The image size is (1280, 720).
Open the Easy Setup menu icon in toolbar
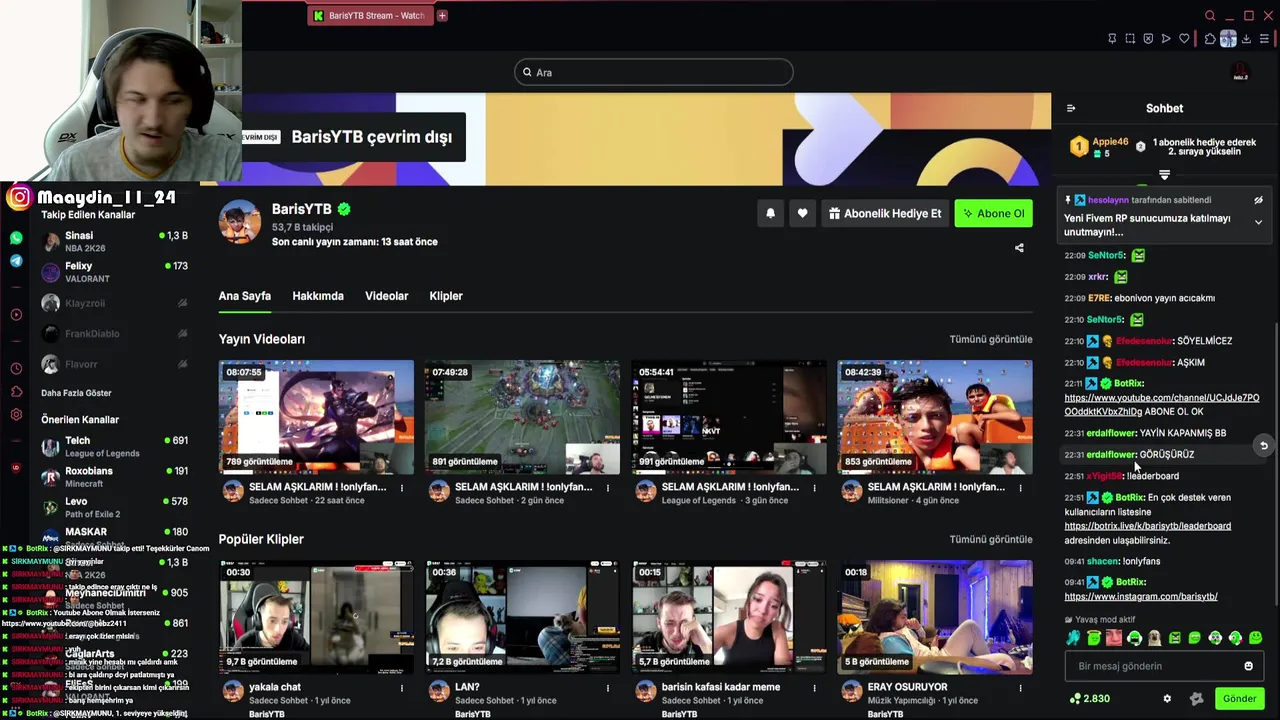click(1265, 39)
